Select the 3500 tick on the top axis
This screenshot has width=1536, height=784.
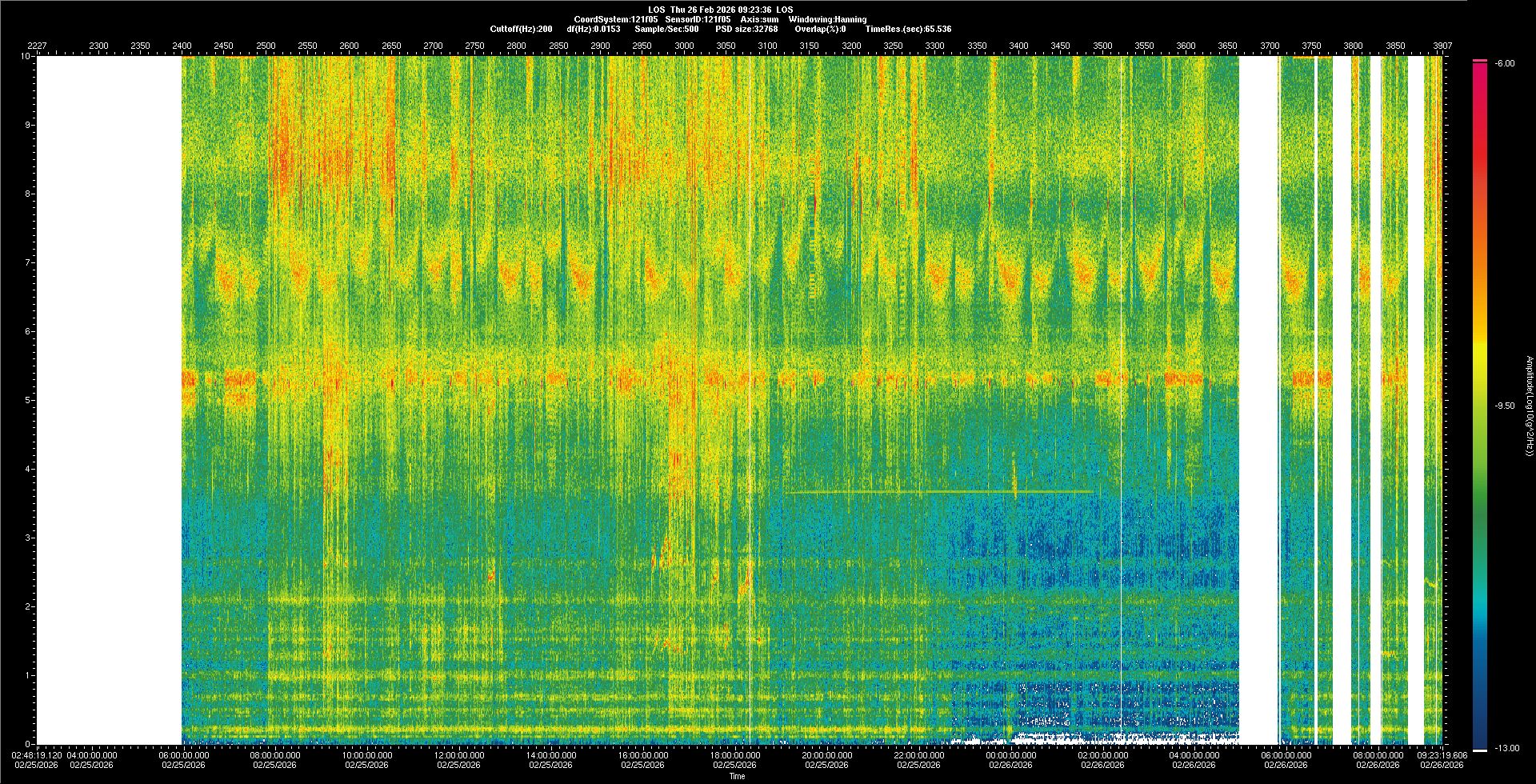1102,46
